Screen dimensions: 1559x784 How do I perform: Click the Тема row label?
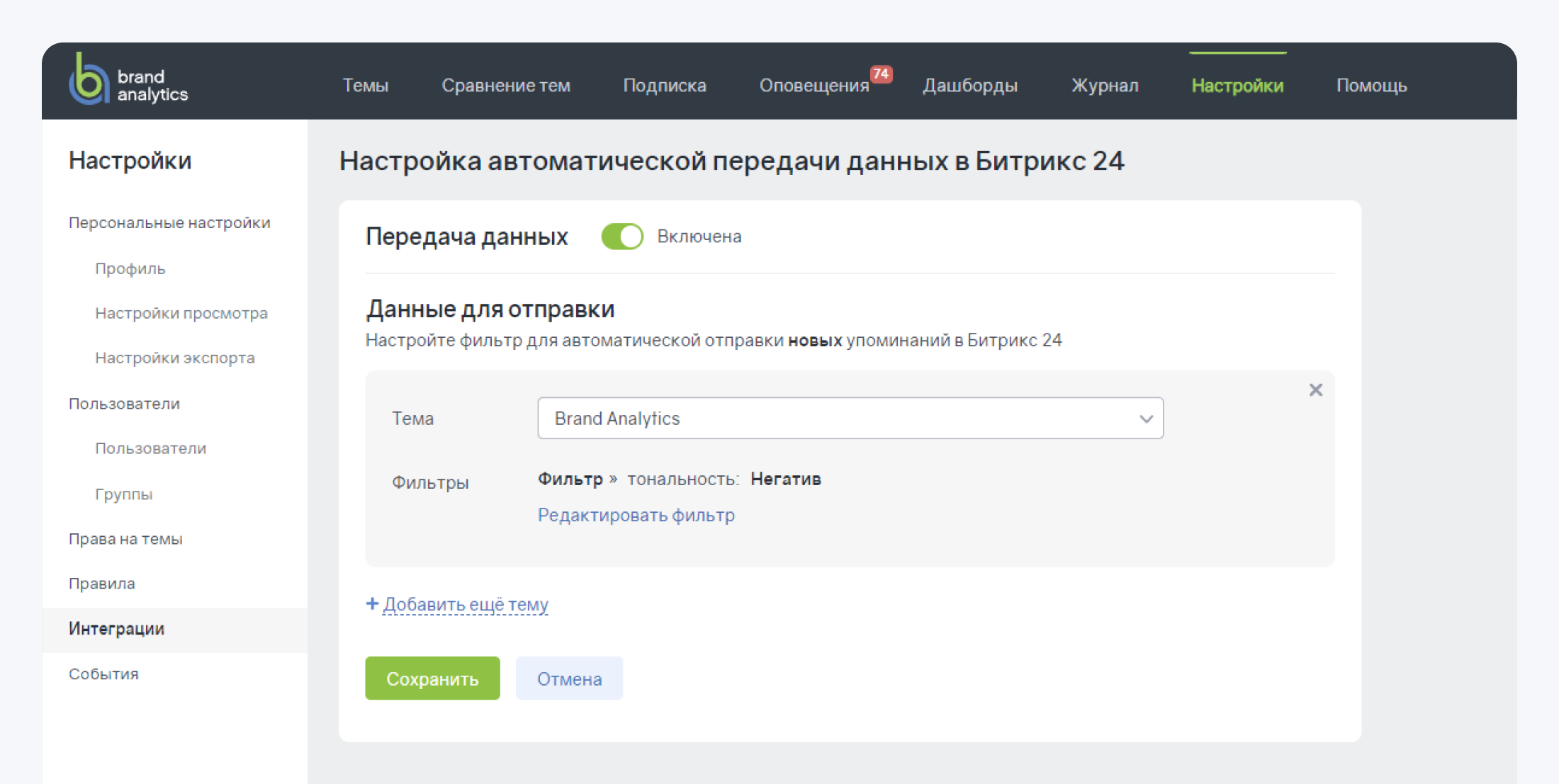point(412,419)
